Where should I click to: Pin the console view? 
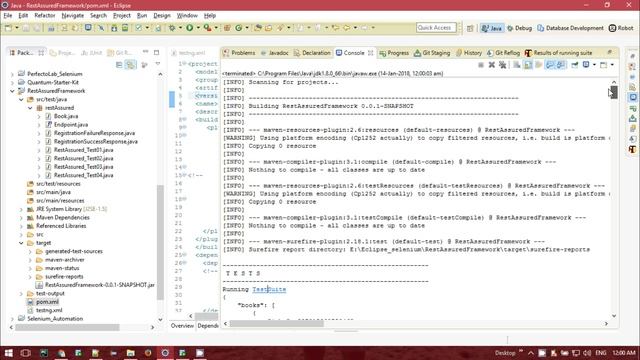[x=574, y=65]
